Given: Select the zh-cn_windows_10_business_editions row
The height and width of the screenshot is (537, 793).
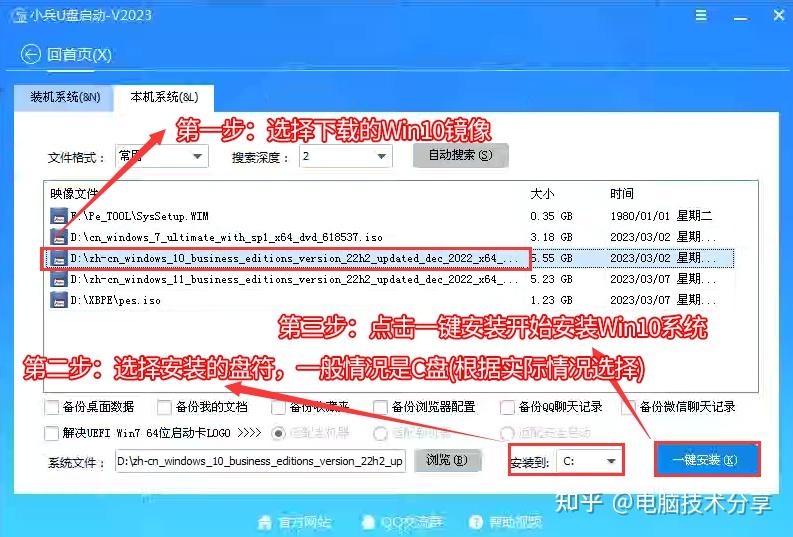Looking at the screenshot, I should point(389,258).
